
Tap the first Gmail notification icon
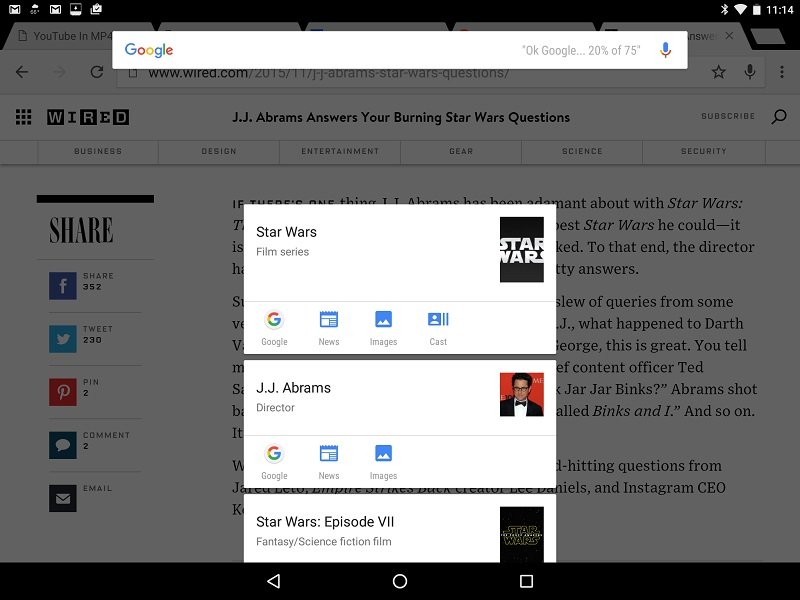point(15,9)
